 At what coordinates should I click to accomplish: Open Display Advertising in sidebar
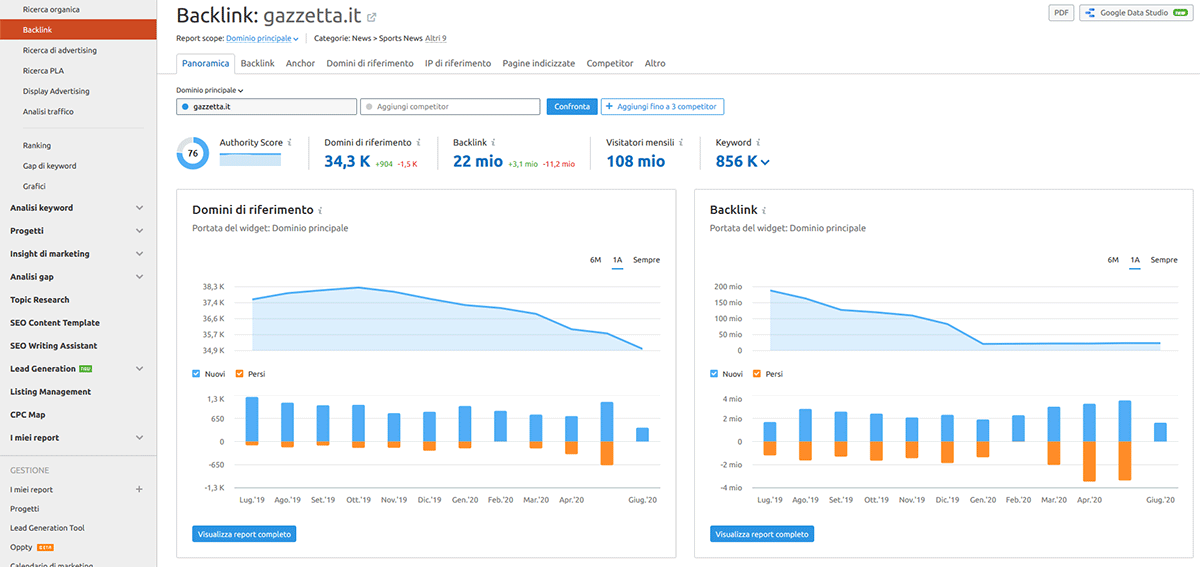pos(56,91)
